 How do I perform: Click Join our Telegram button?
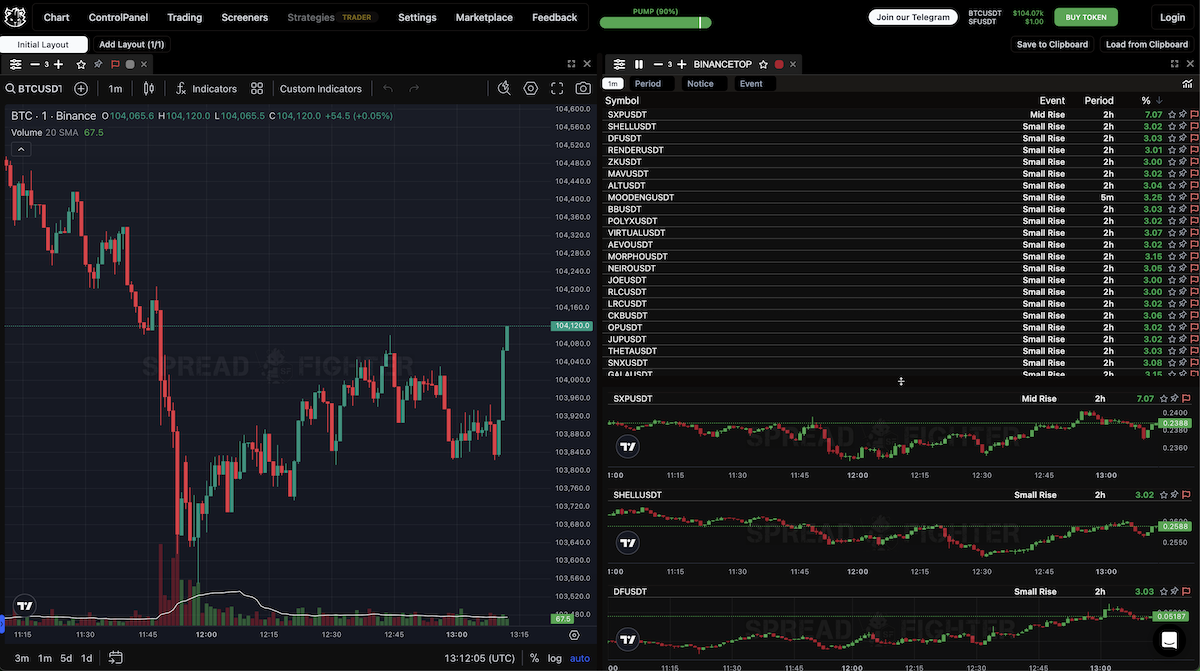click(913, 17)
